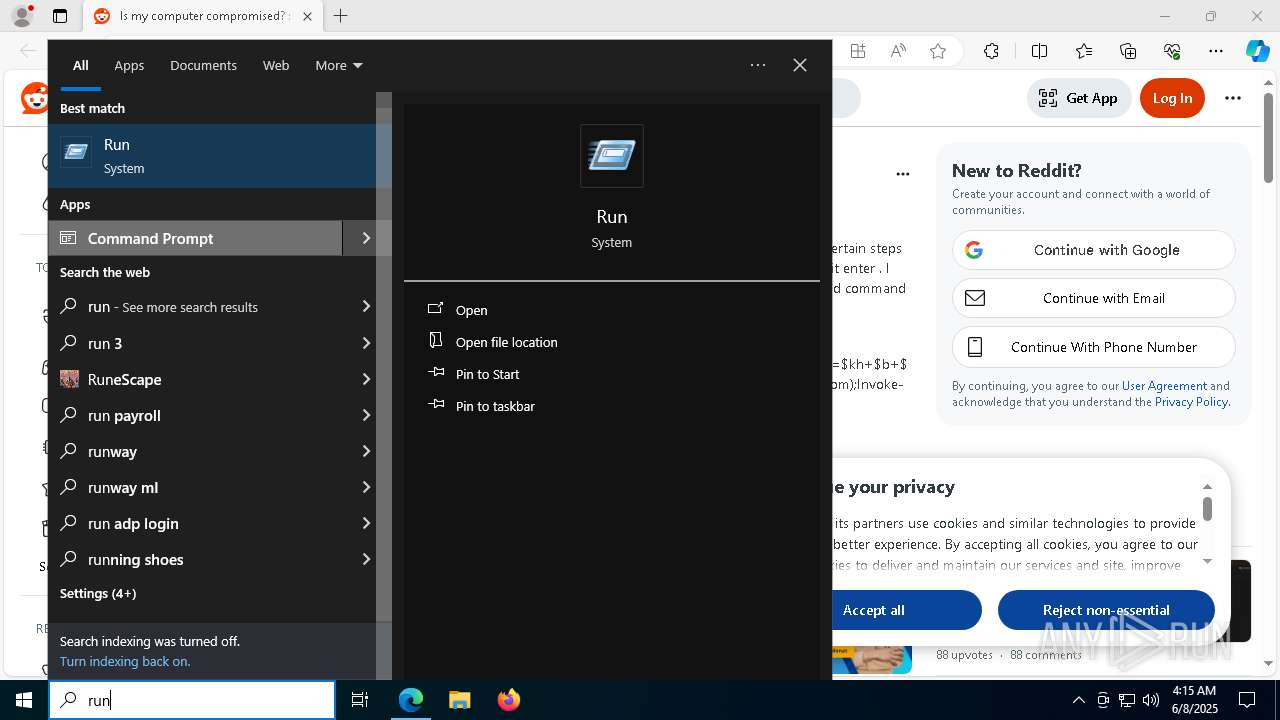Click Edge read aloud icon
Screen dimensions: 1280x720
pos(898,51)
